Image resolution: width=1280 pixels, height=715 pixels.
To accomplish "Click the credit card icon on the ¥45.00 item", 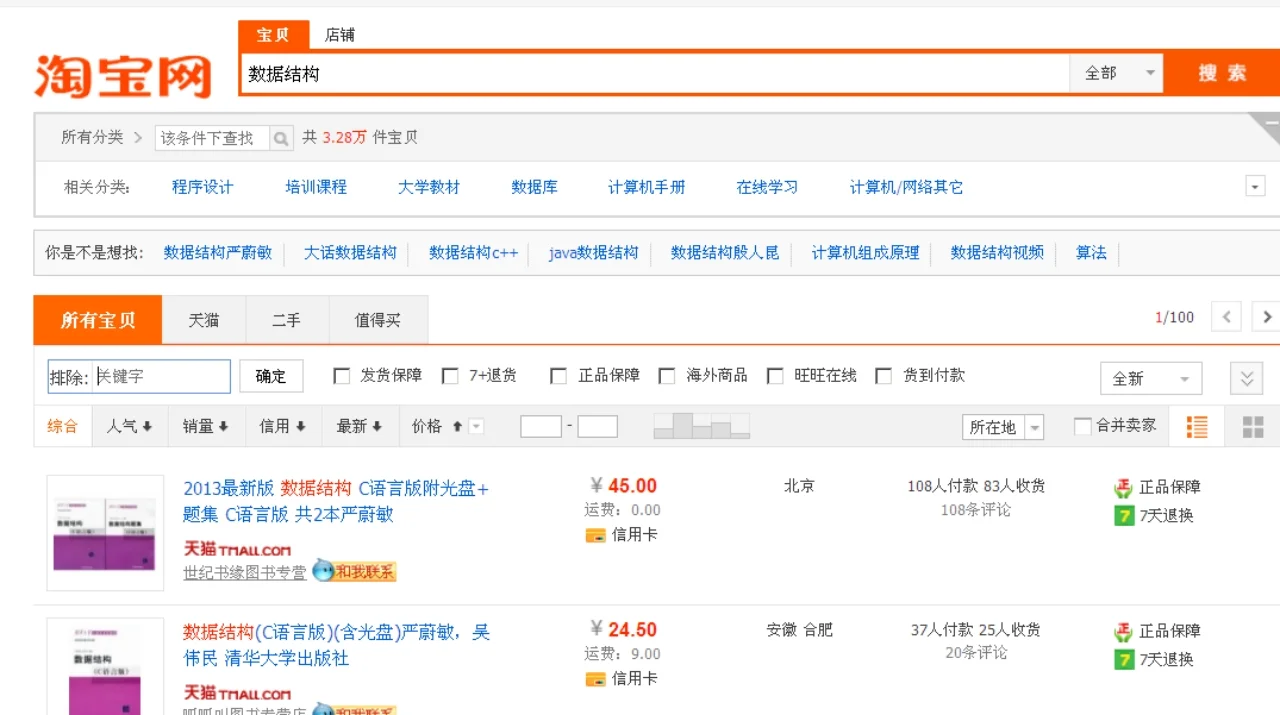I will (x=595, y=535).
